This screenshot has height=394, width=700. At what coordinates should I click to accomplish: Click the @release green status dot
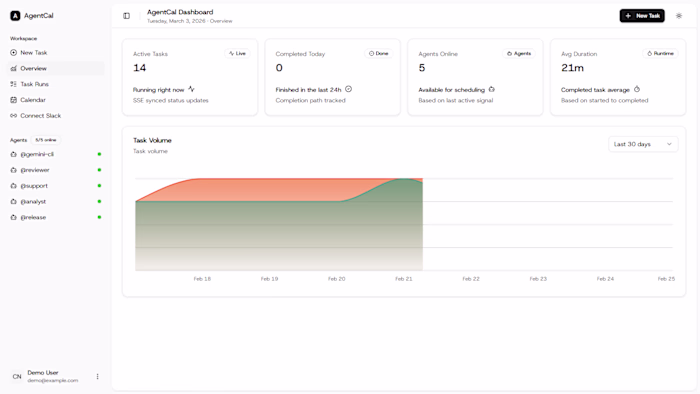(x=99, y=217)
